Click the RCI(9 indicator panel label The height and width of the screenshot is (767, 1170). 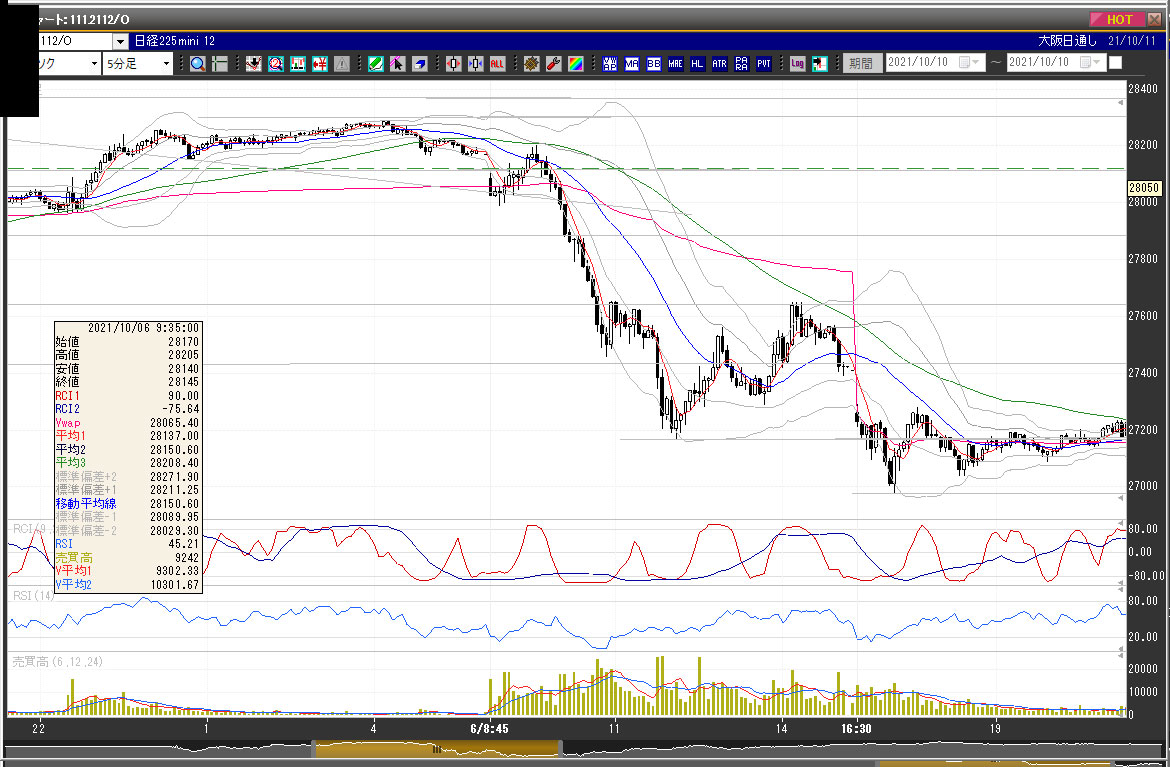tap(32, 530)
